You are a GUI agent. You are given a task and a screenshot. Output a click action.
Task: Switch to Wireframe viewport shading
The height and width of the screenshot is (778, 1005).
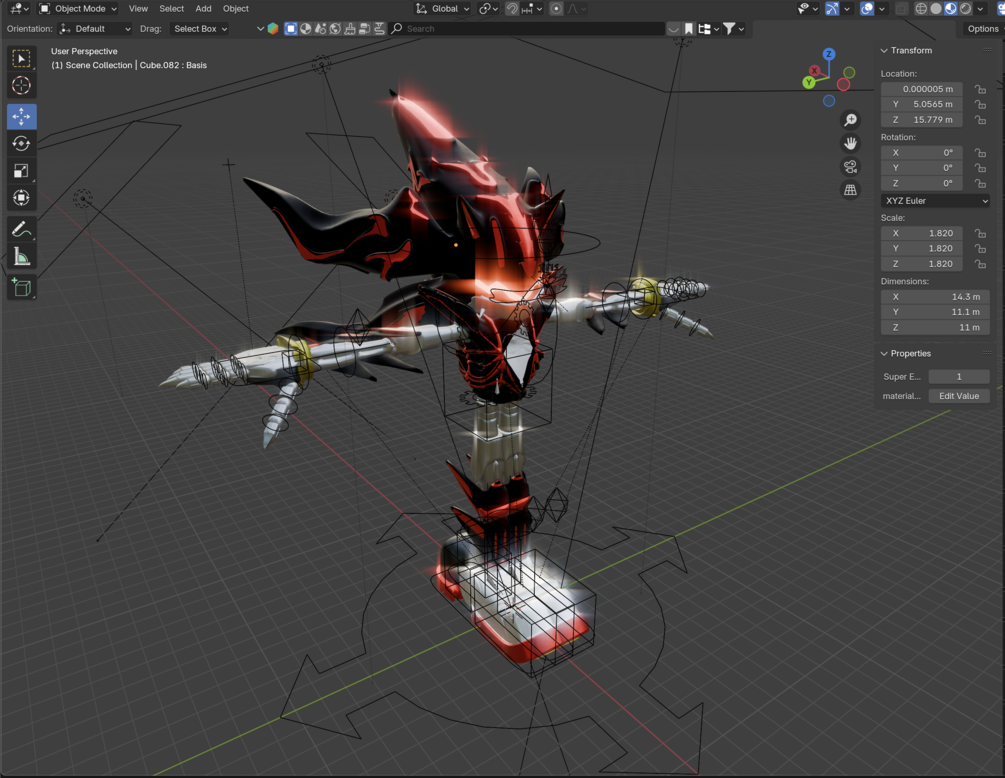(921, 8)
